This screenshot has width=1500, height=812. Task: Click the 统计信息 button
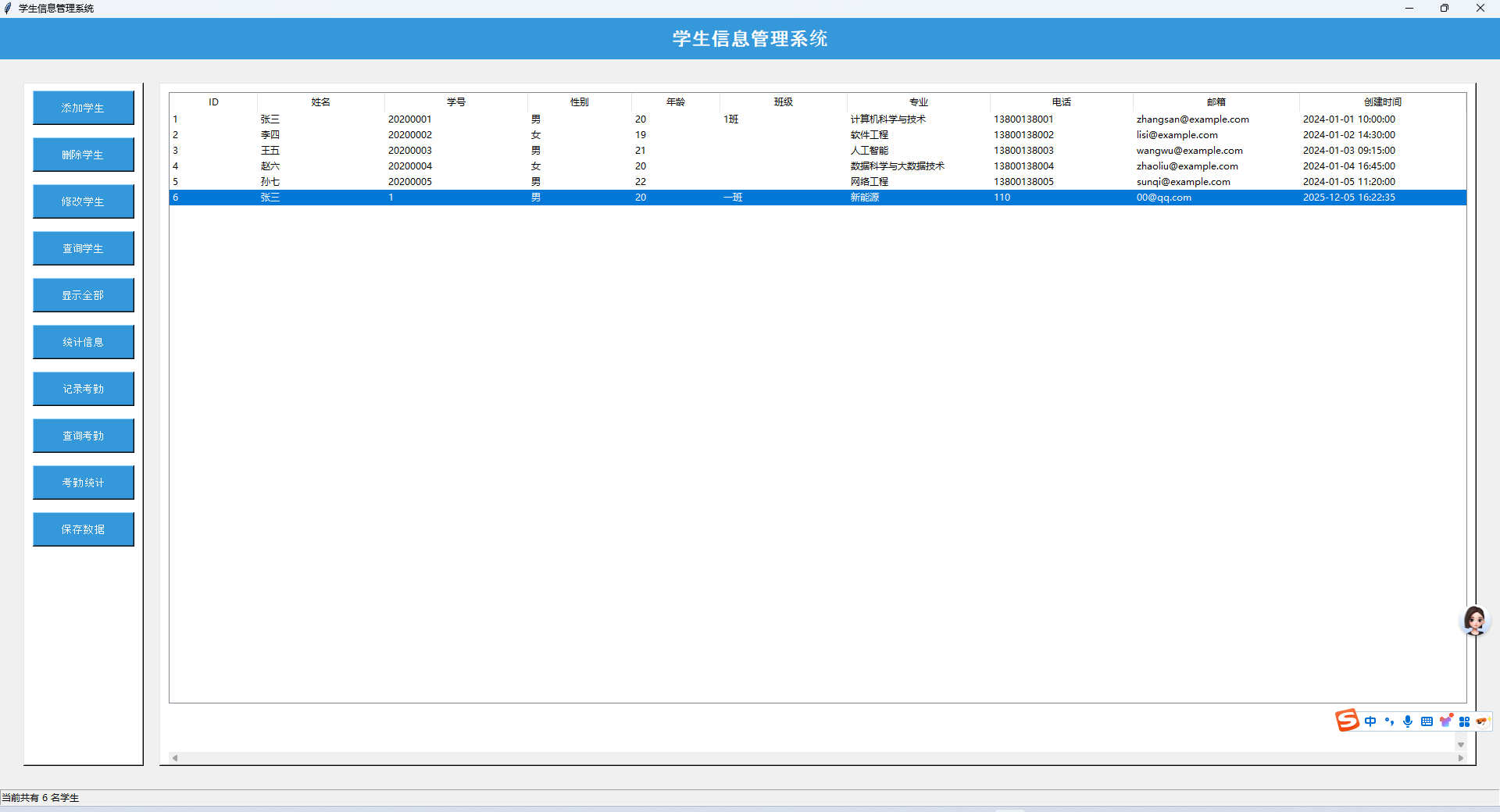tap(84, 341)
